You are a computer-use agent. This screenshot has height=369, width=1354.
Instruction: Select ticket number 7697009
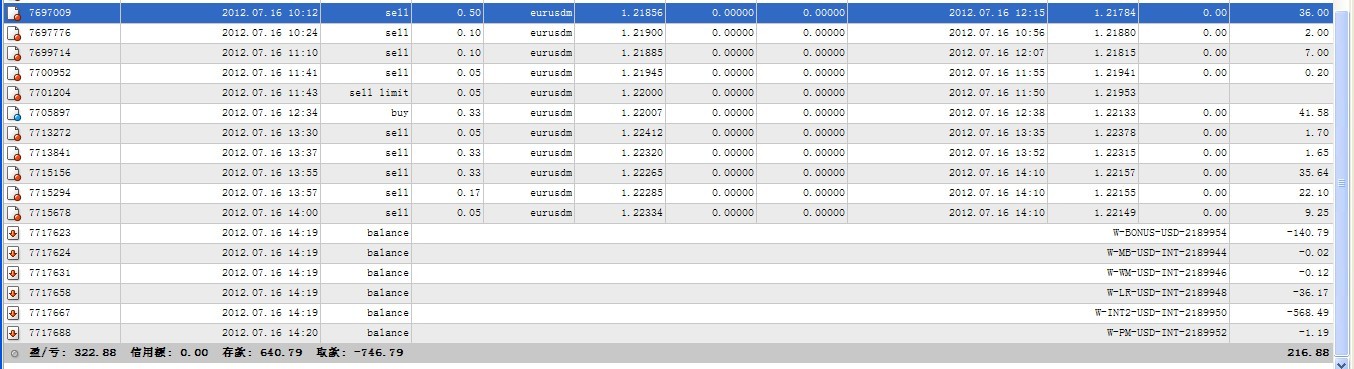(x=50, y=13)
